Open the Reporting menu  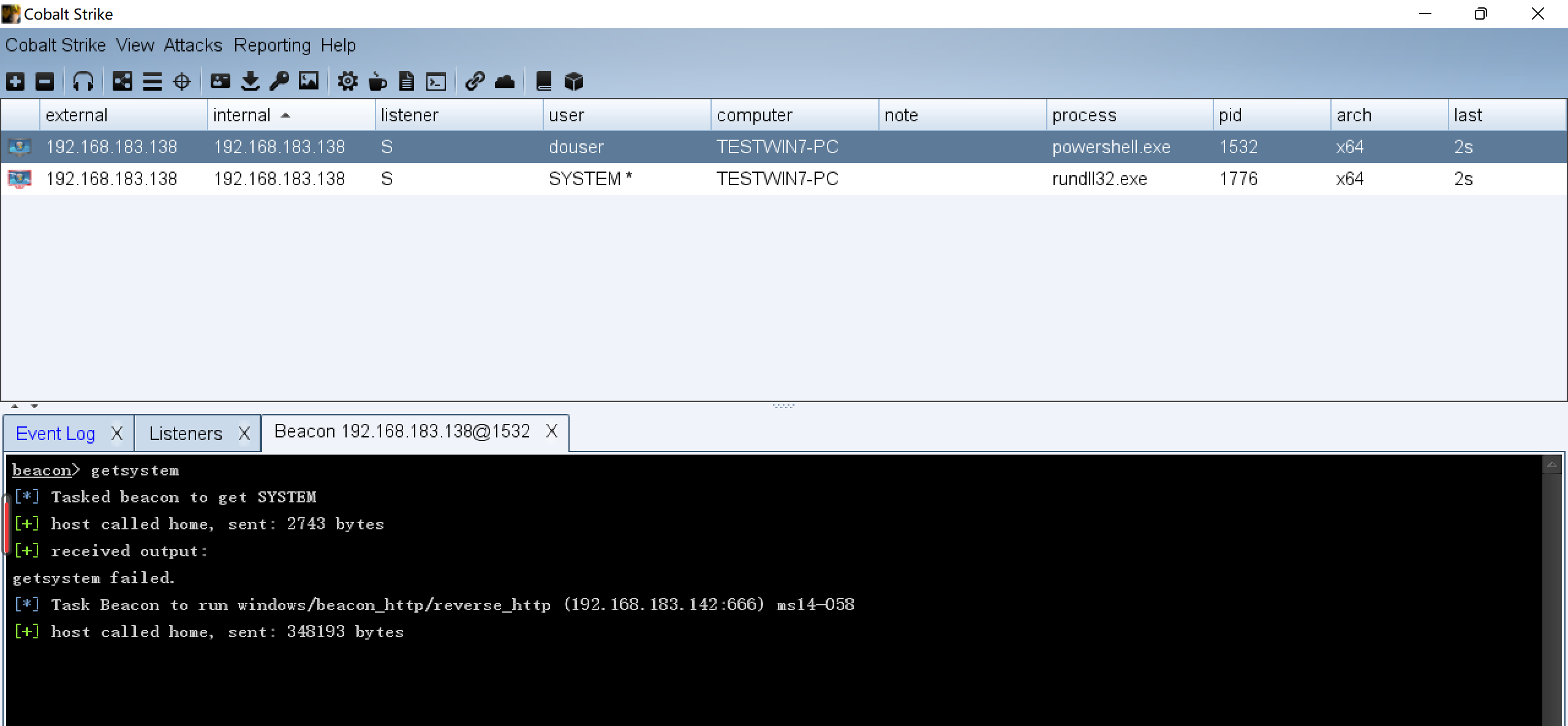pyautogui.click(x=273, y=45)
